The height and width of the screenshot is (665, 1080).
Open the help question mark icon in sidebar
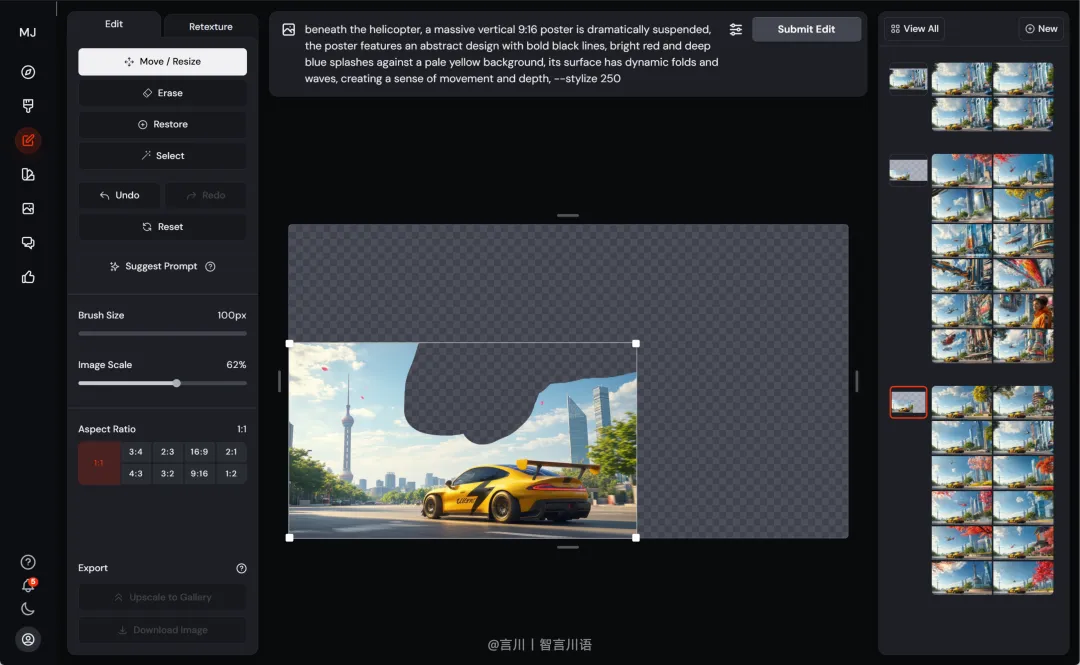(x=28, y=562)
